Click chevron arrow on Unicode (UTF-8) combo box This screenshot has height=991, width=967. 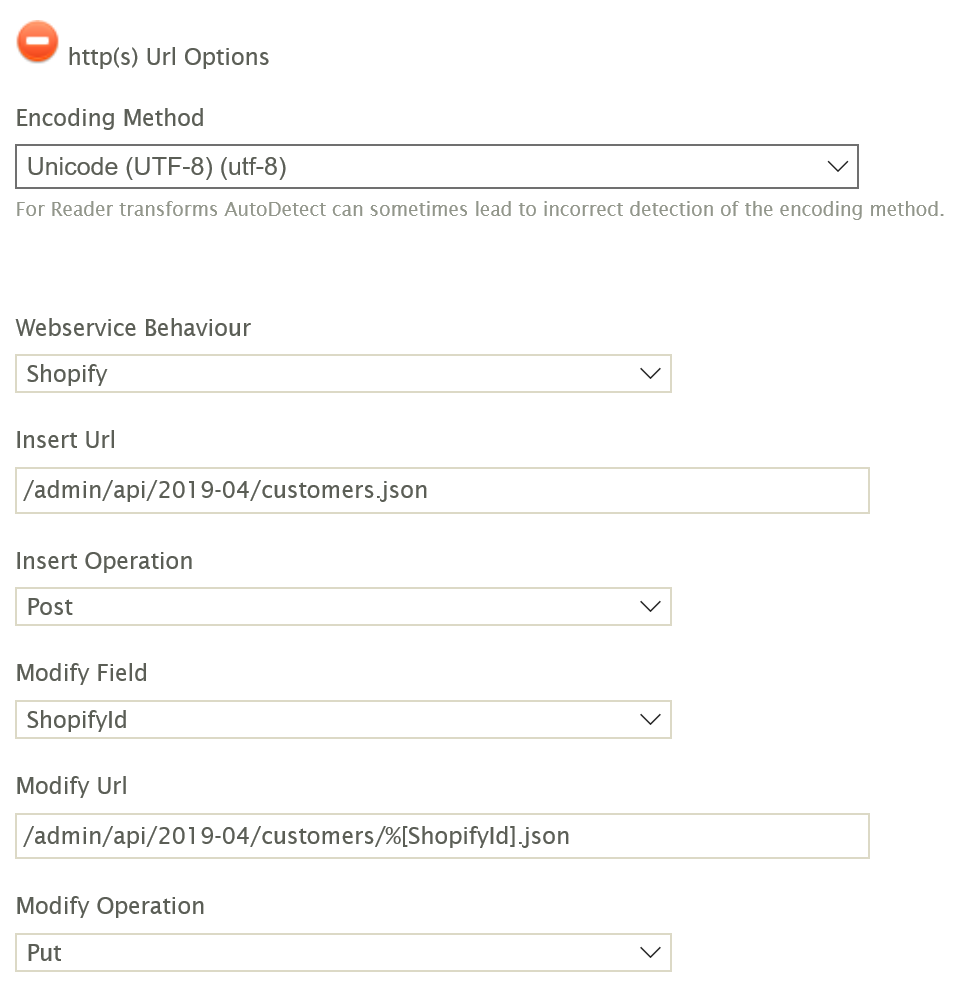pos(838,167)
